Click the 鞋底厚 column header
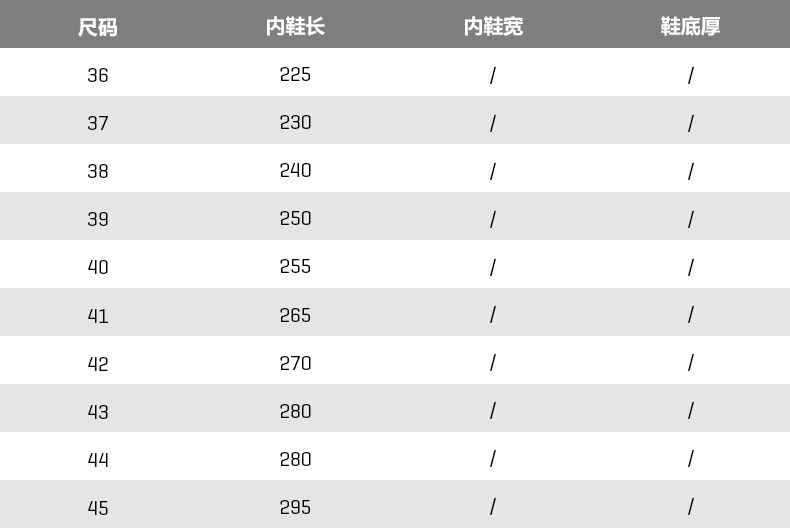The image size is (790, 528). click(690, 27)
